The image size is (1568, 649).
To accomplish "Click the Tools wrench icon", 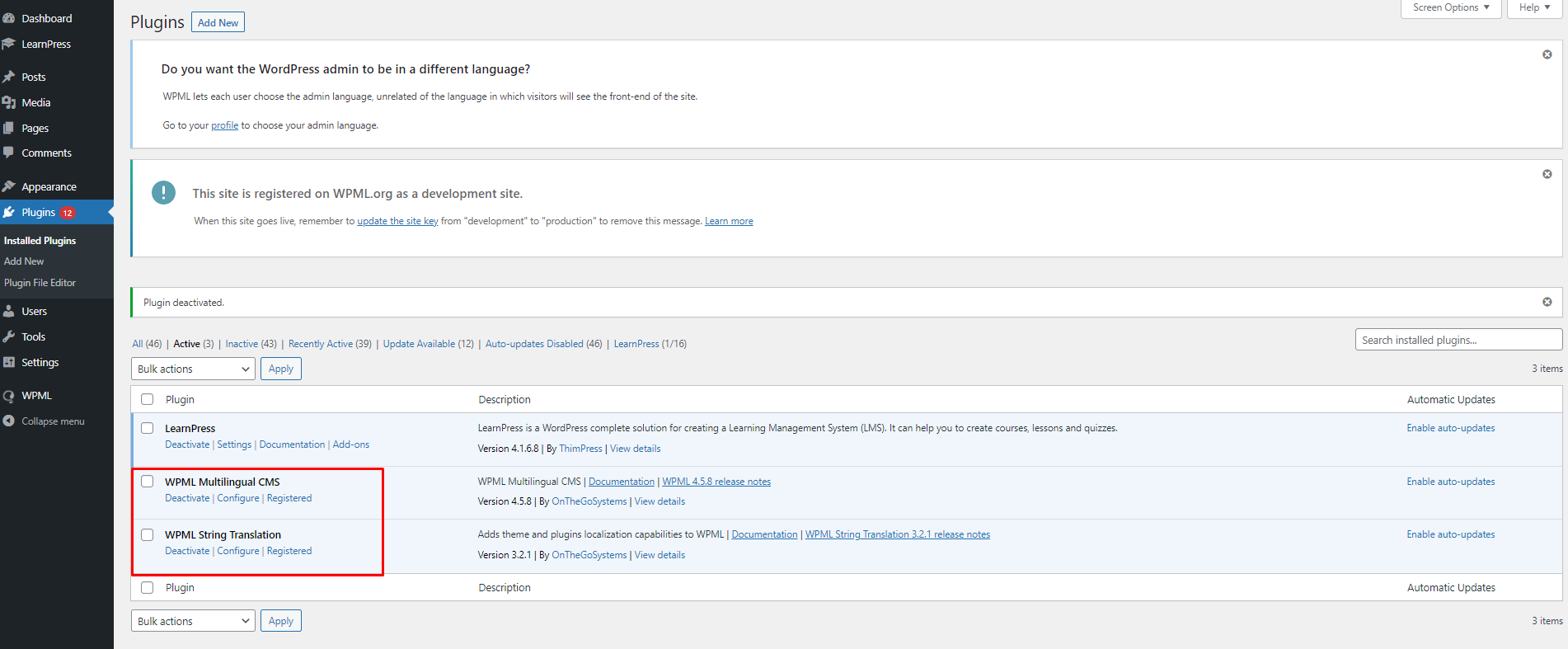I will point(9,336).
